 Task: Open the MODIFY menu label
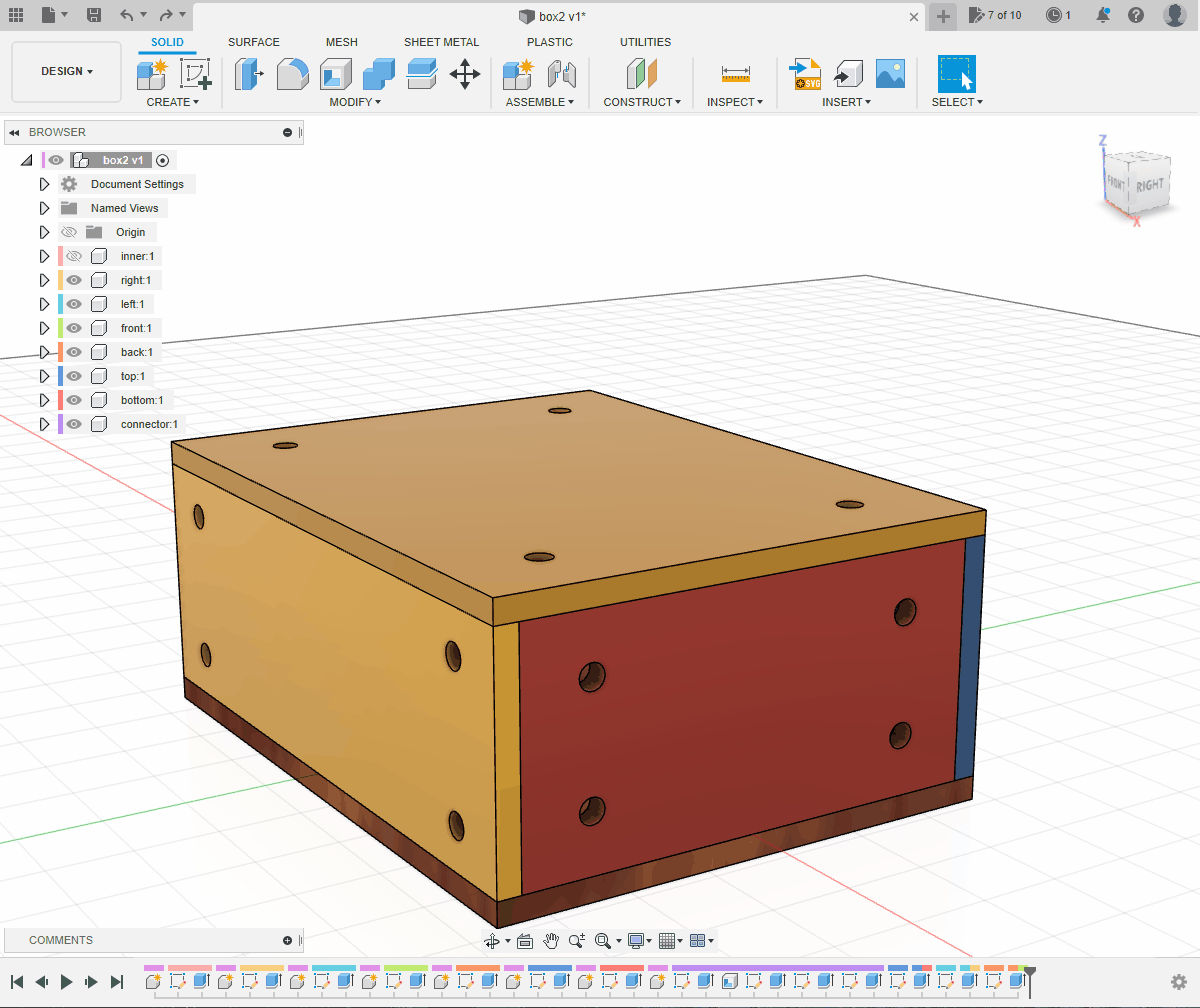point(354,102)
